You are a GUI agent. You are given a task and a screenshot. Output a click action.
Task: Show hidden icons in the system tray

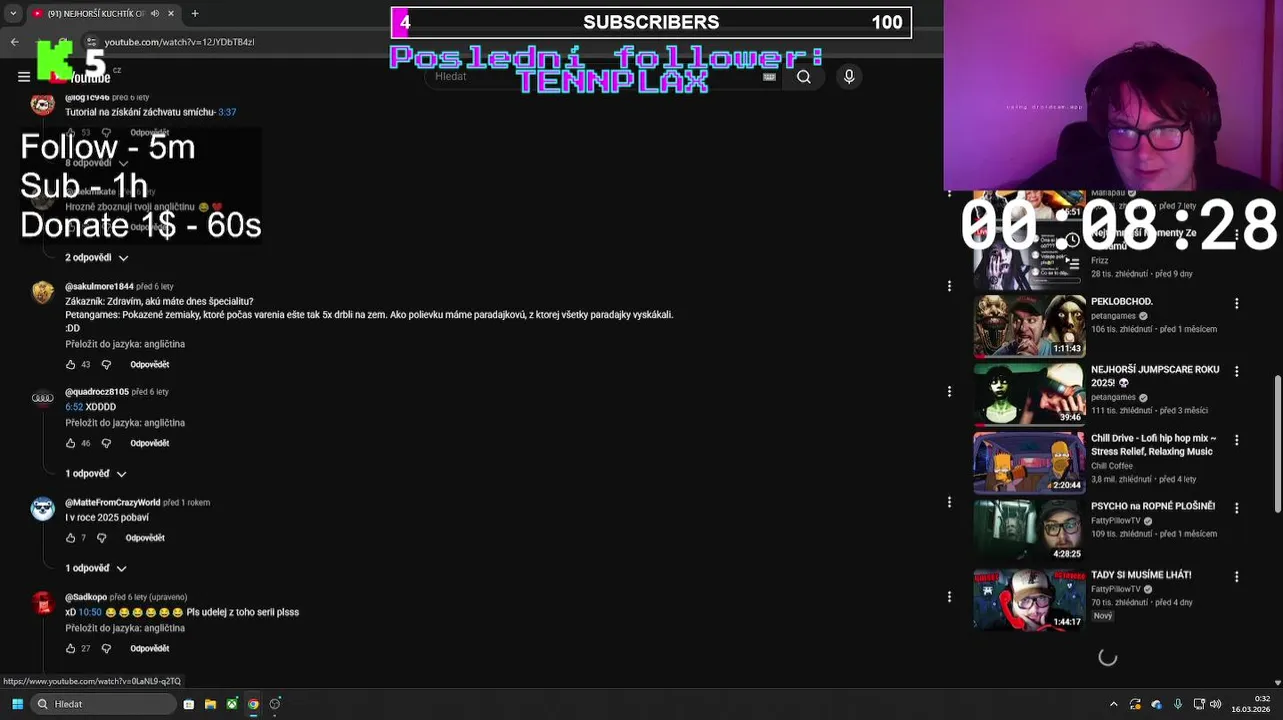(x=1113, y=704)
